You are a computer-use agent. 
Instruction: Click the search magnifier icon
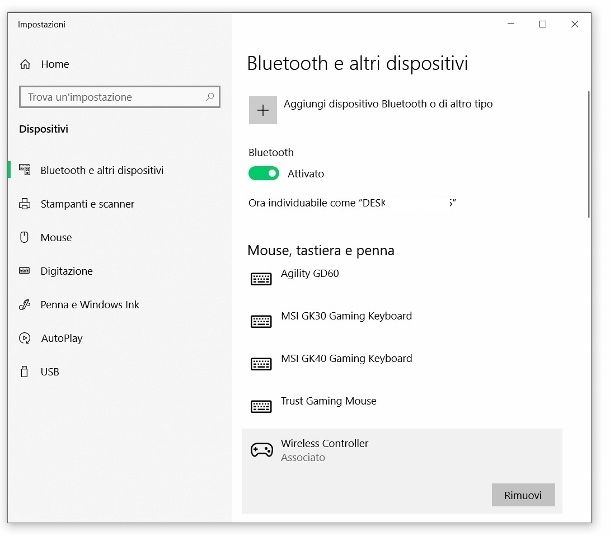pyautogui.click(x=210, y=96)
